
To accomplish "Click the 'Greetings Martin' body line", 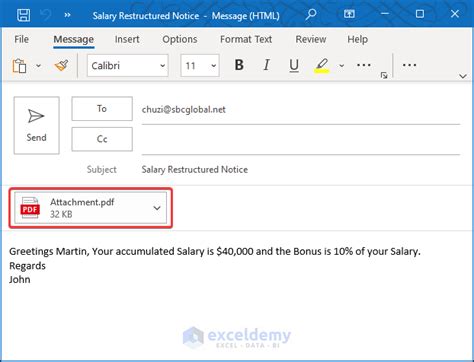I will (x=215, y=251).
